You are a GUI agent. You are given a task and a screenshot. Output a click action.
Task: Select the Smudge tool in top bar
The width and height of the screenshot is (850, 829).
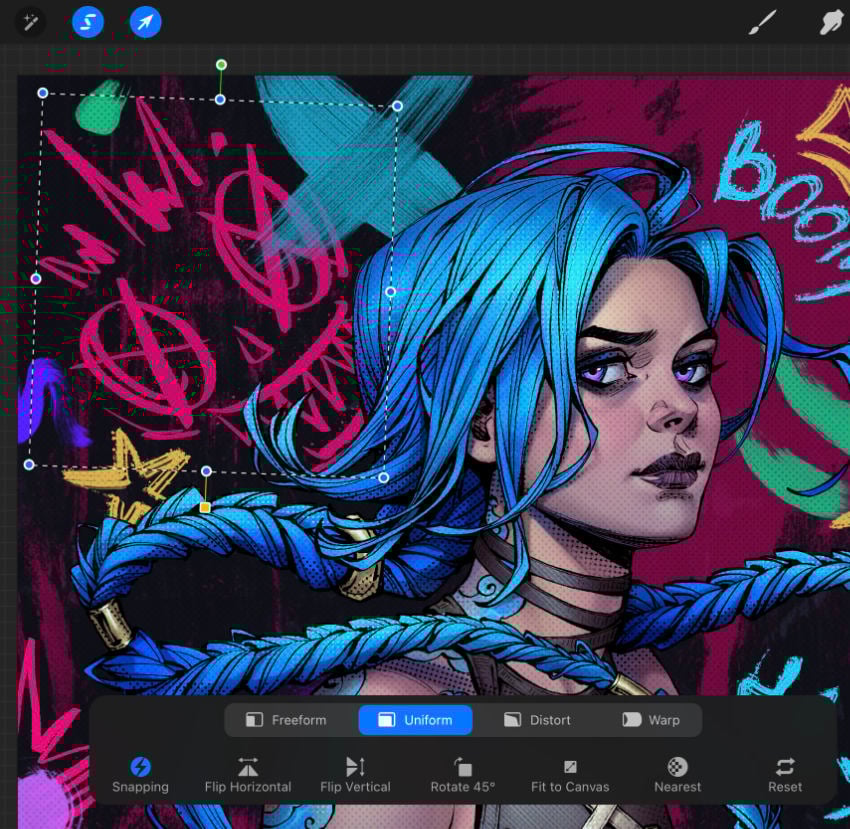(x=831, y=23)
